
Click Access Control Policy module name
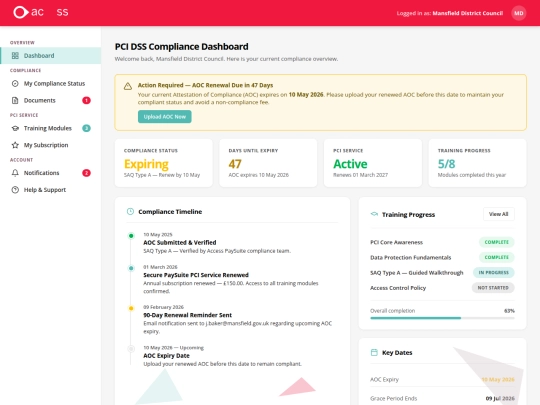[398, 288]
